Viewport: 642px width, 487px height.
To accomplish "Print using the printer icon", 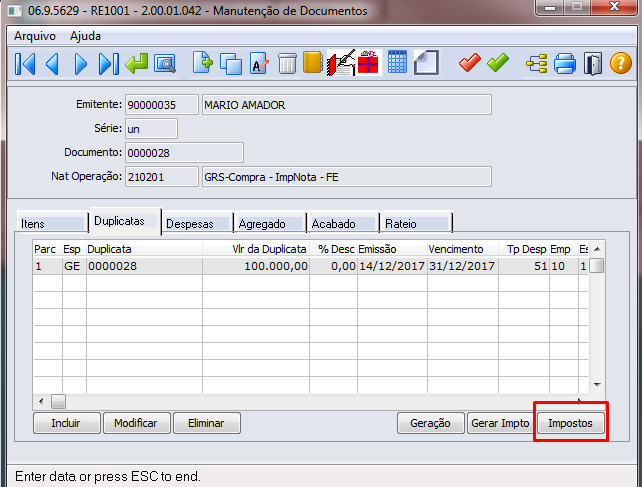I will pyautogui.click(x=565, y=64).
